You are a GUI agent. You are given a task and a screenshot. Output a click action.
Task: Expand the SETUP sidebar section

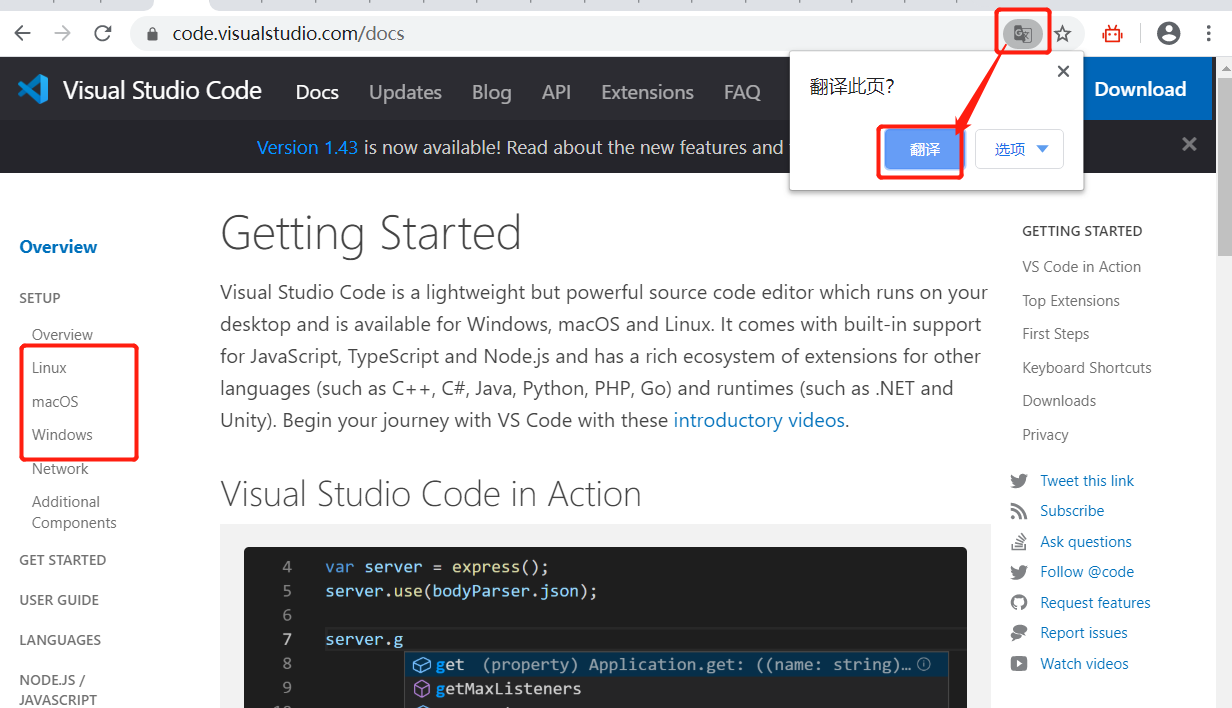pos(40,298)
